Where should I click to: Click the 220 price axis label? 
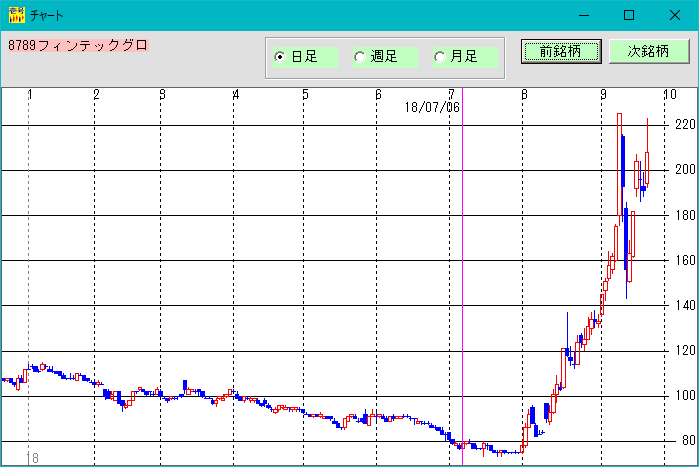pos(685,124)
